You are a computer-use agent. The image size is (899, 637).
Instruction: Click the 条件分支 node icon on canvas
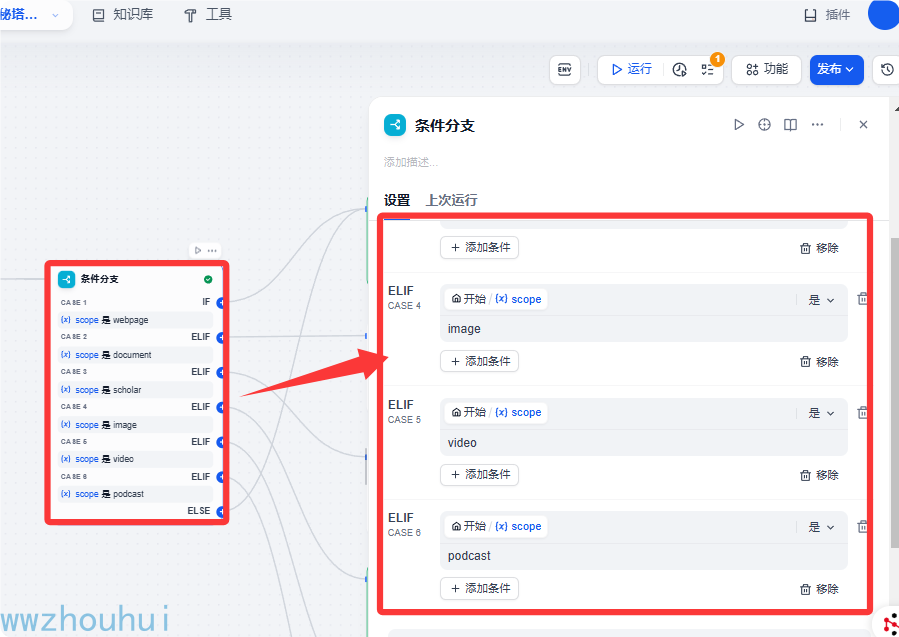pyautogui.click(x=67, y=279)
